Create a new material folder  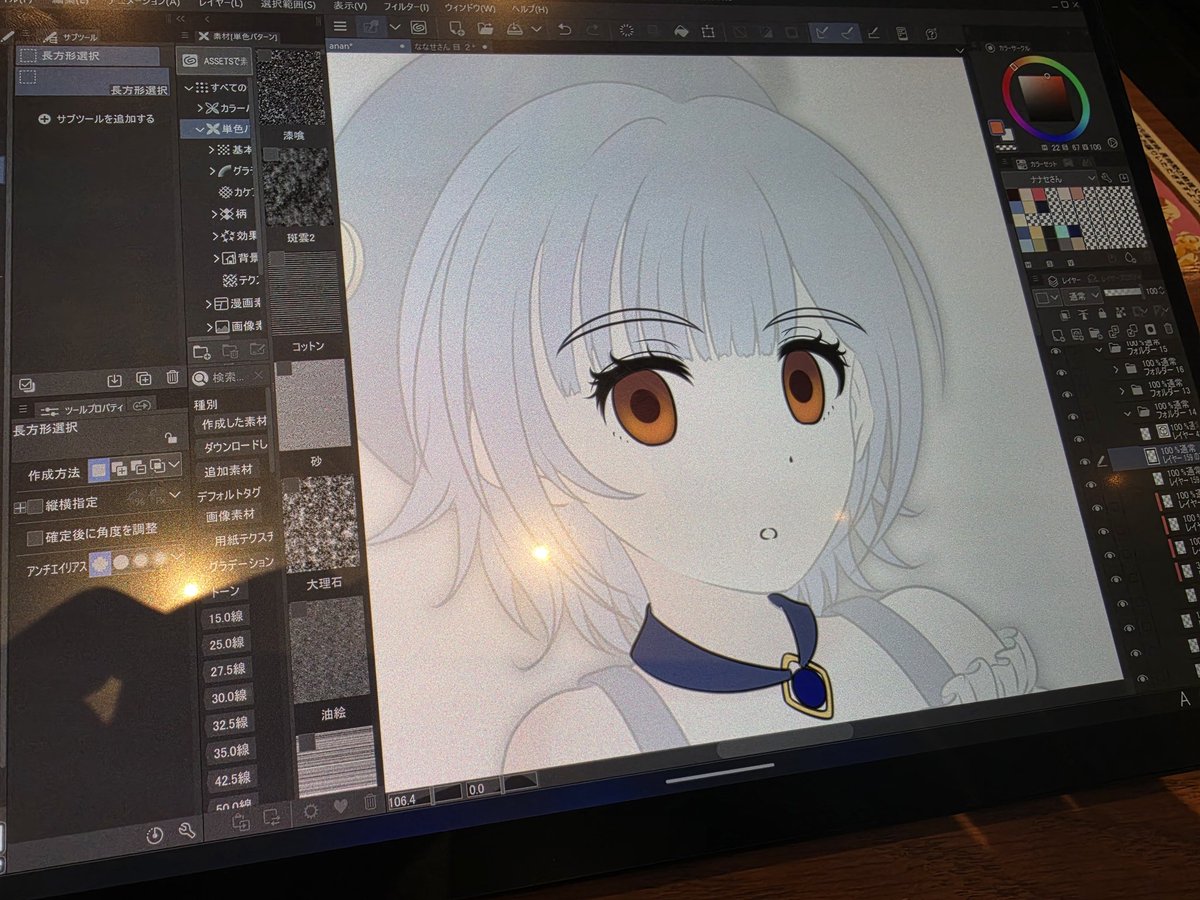[201, 350]
